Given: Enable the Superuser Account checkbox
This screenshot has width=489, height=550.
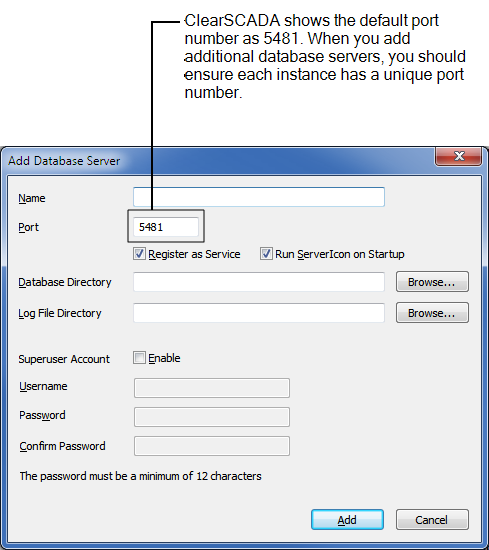Looking at the screenshot, I should (x=139, y=358).
